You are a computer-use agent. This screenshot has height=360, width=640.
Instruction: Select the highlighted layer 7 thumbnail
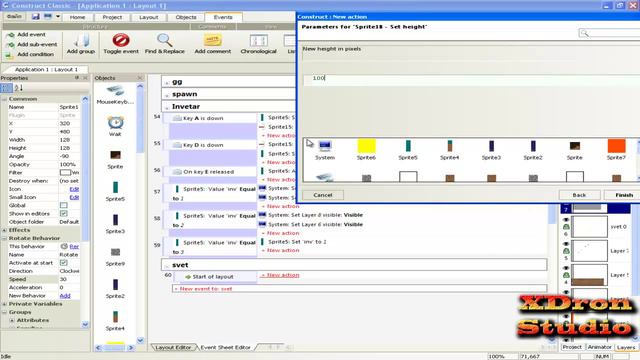[x=588, y=208]
